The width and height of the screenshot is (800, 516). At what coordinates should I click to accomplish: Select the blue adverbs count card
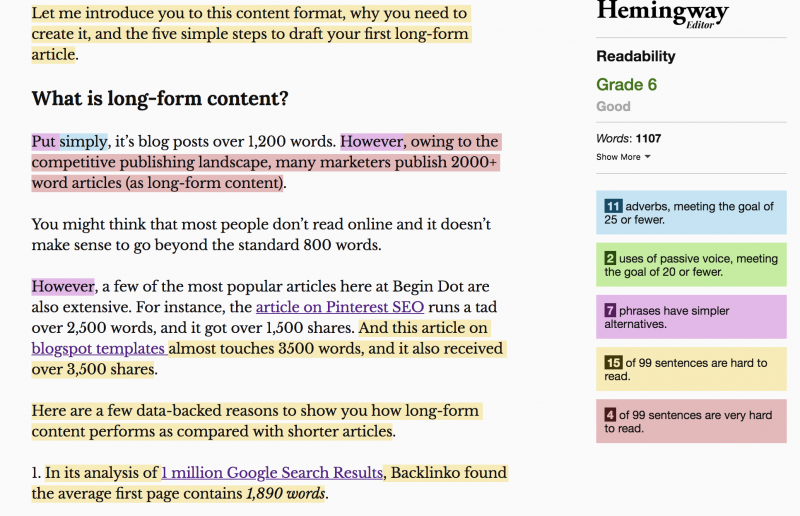691,213
